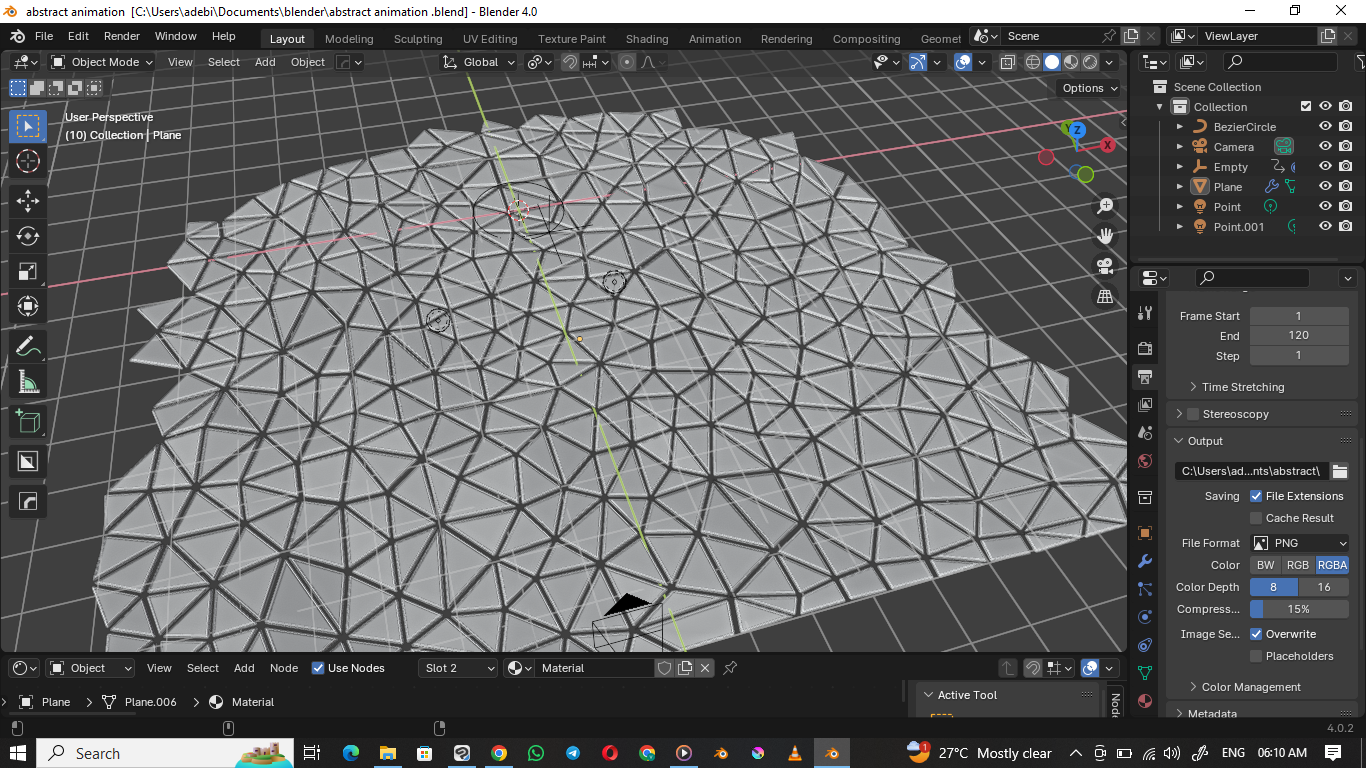Click the zoom magnifier in viewport
Viewport: 1366px width, 768px height.
pos(1105,206)
